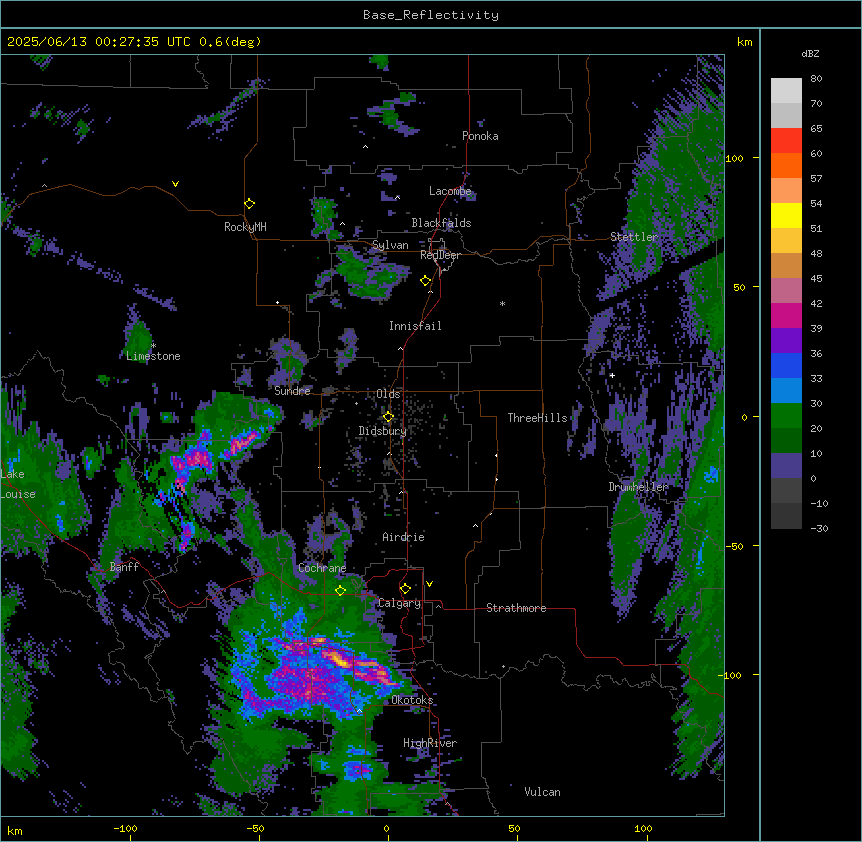Image resolution: width=862 pixels, height=842 pixels.
Task: Click the ThreeHills label
Action: pyautogui.click(x=537, y=418)
